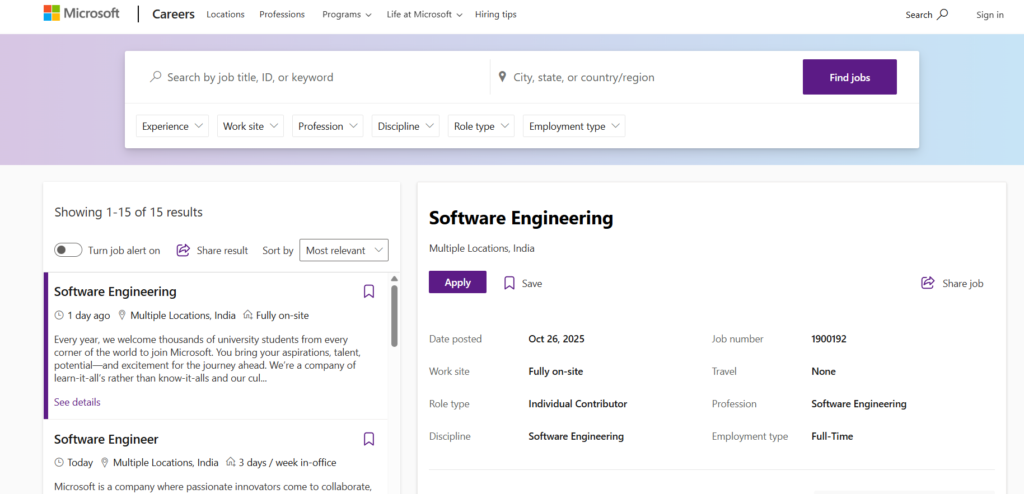Bookmark the Software Engineer job listing
The image size is (1024, 494).
click(369, 439)
